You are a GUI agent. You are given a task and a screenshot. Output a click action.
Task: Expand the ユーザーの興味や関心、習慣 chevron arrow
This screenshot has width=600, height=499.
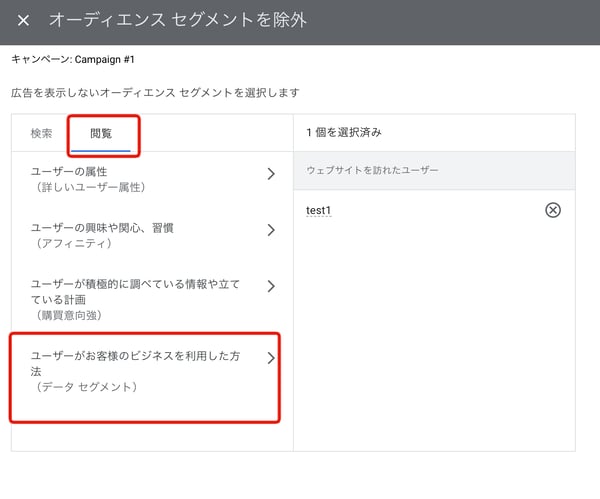click(x=271, y=230)
